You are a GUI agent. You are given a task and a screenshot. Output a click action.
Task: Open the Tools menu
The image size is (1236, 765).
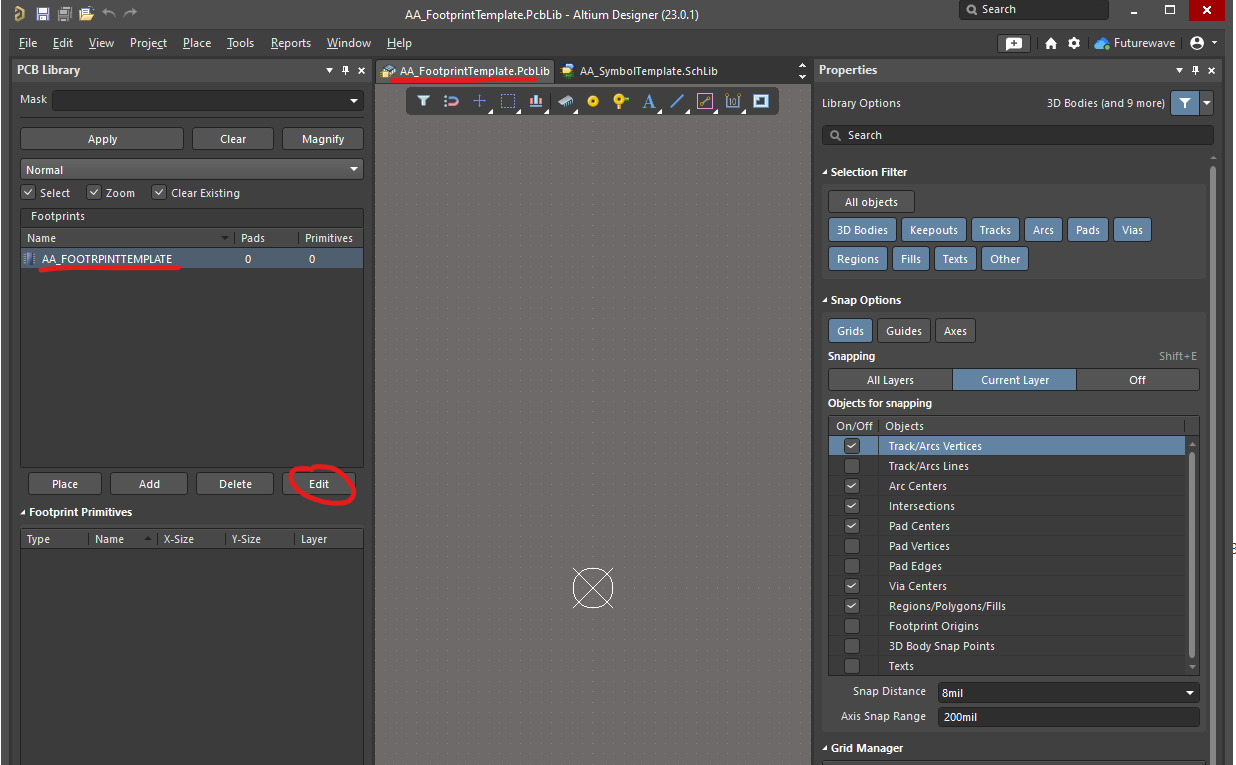point(240,43)
